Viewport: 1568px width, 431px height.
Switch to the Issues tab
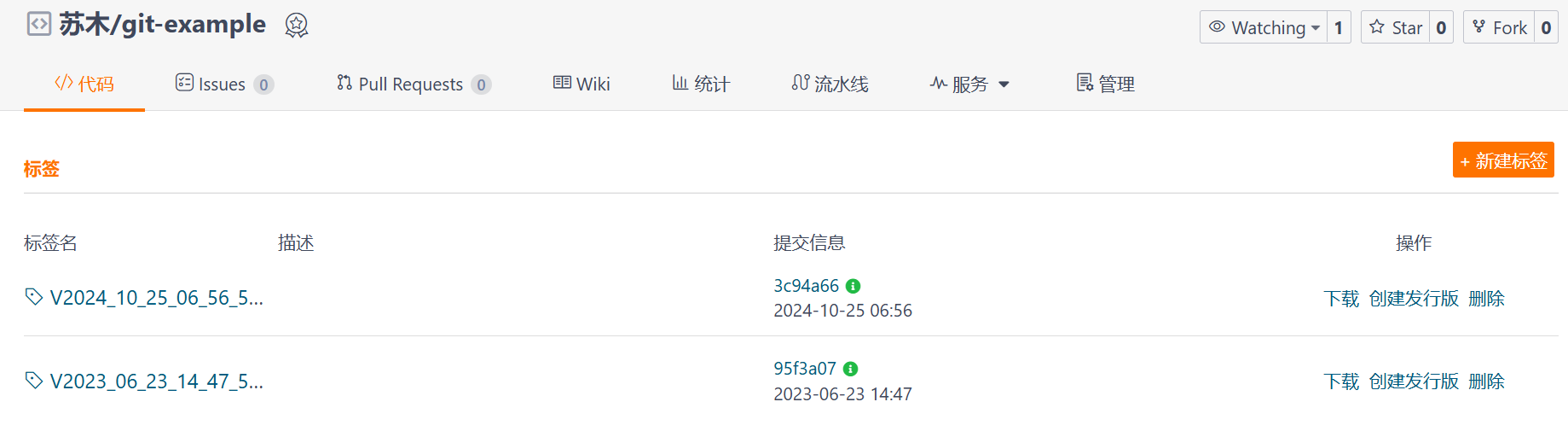coord(222,84)
